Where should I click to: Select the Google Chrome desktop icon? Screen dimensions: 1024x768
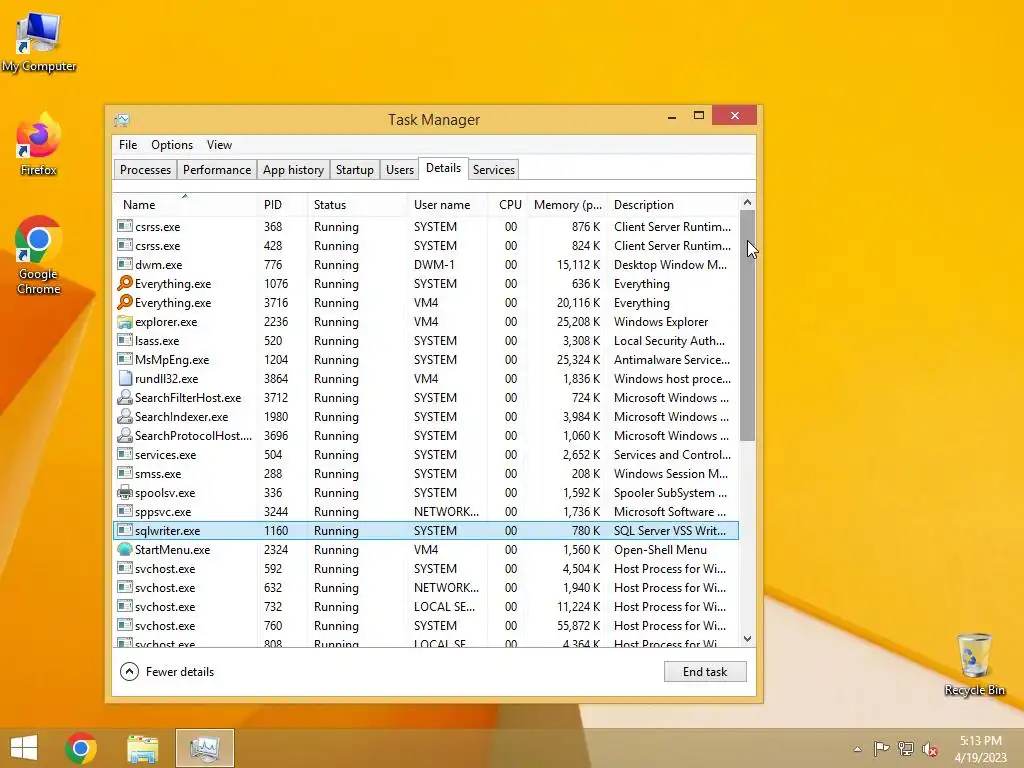[x=39, y=255]
